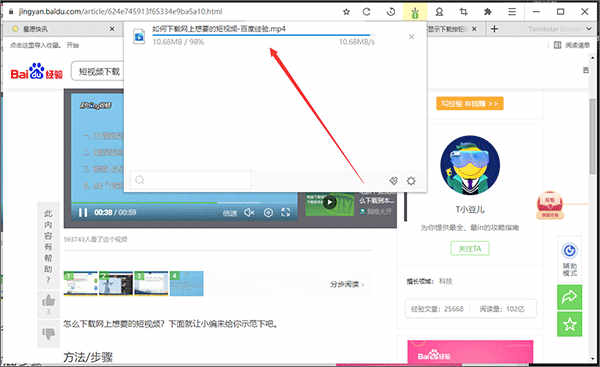This screenshot has width=600, height=367.
Task: Open the extensions puzzle icon
Action: [488, 12]
